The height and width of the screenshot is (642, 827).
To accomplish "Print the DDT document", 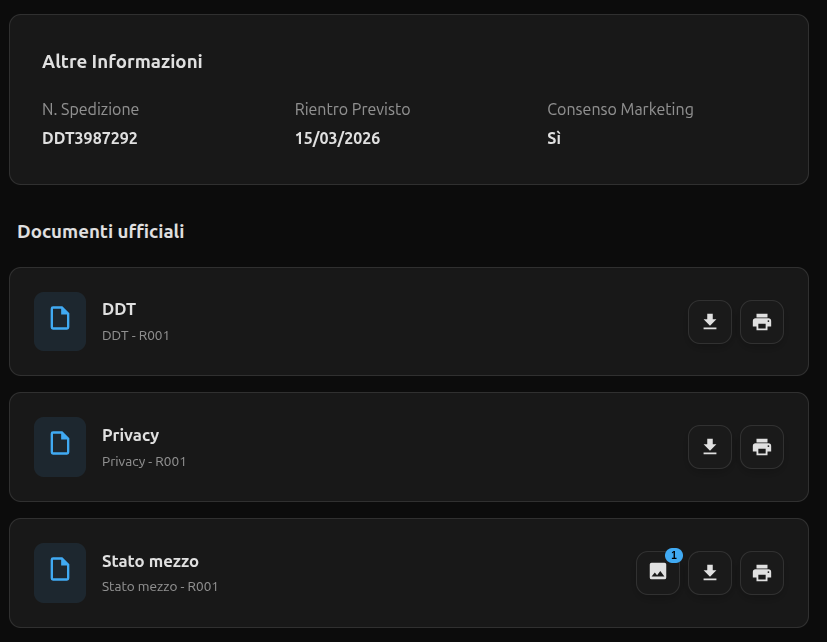I will point(762,322).
